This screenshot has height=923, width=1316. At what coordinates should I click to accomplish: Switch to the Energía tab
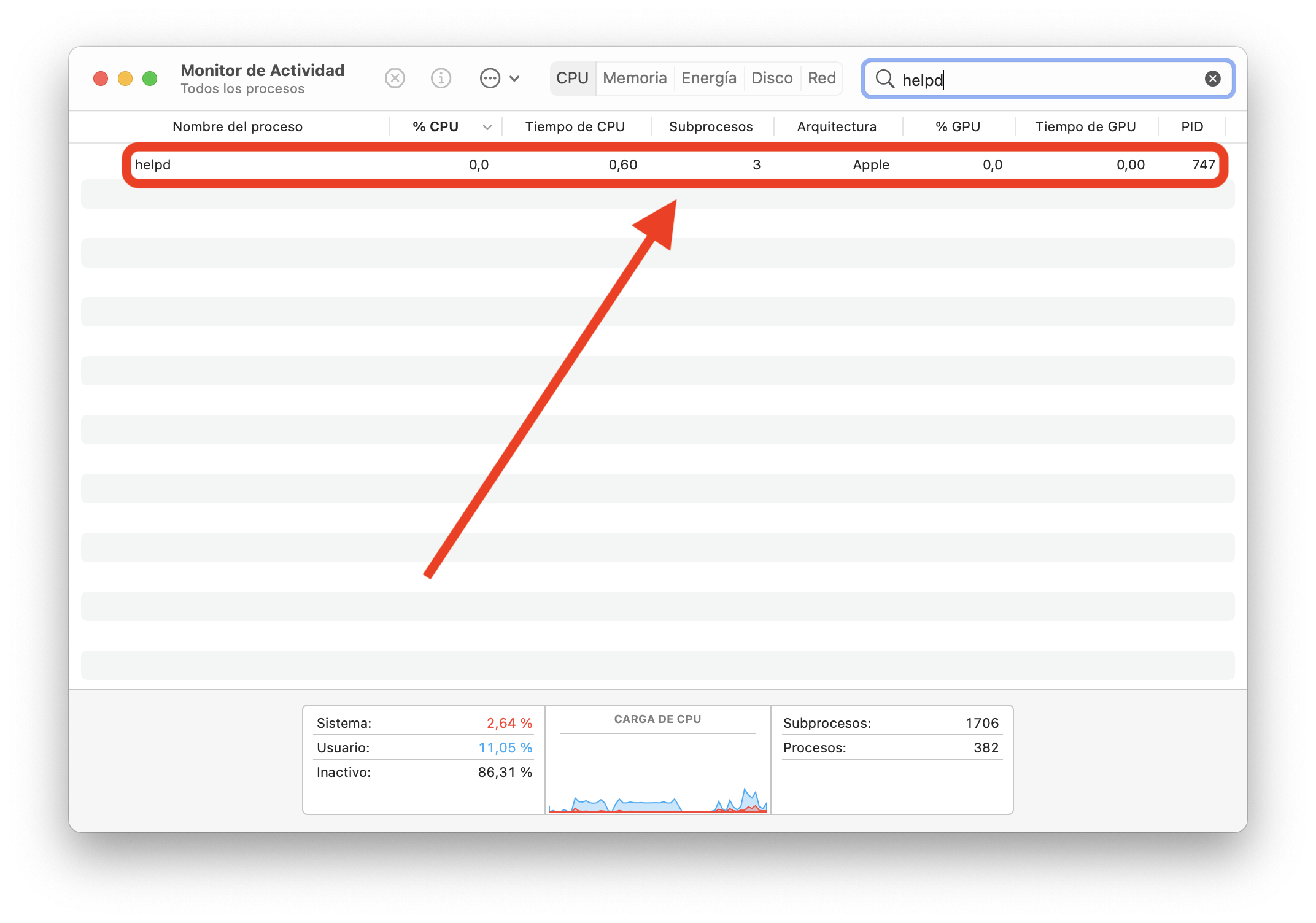pyautogui.click(x=708, y=79)
